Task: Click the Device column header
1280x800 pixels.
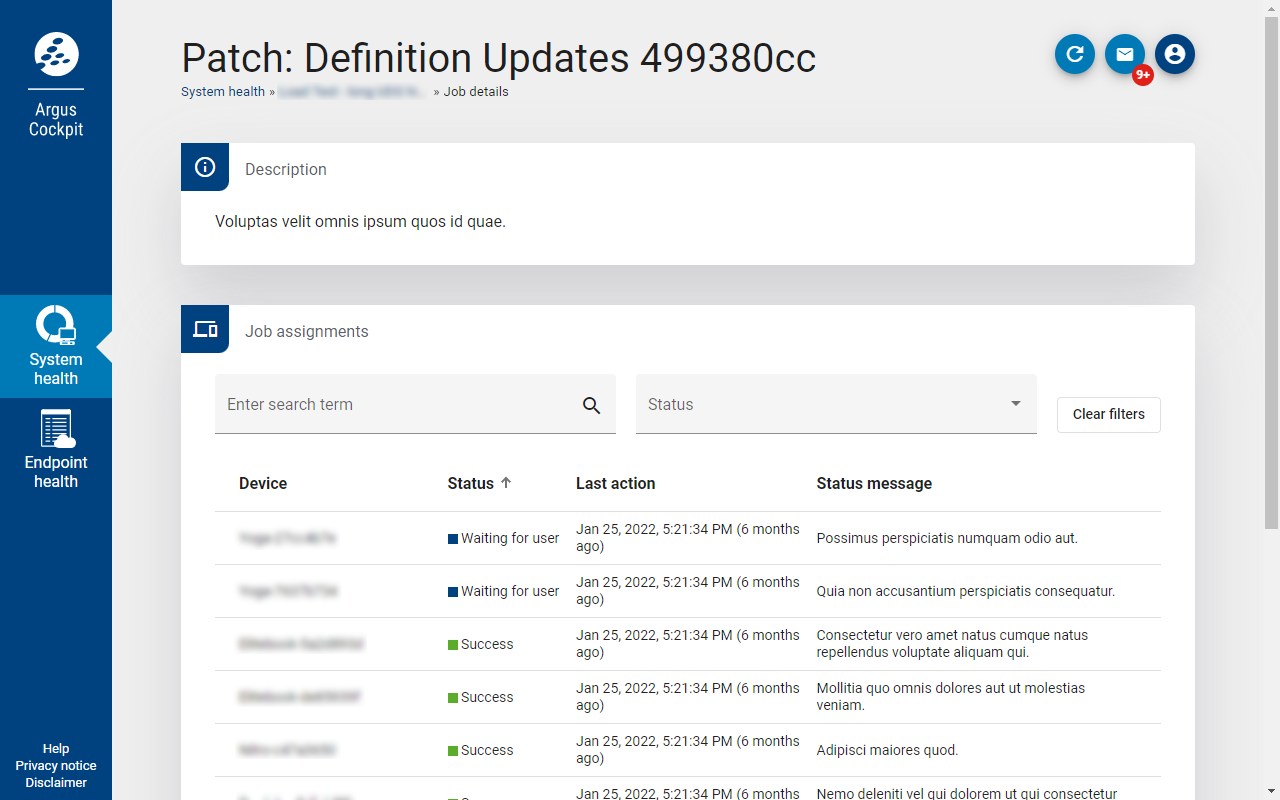Action: pos(263,484)
